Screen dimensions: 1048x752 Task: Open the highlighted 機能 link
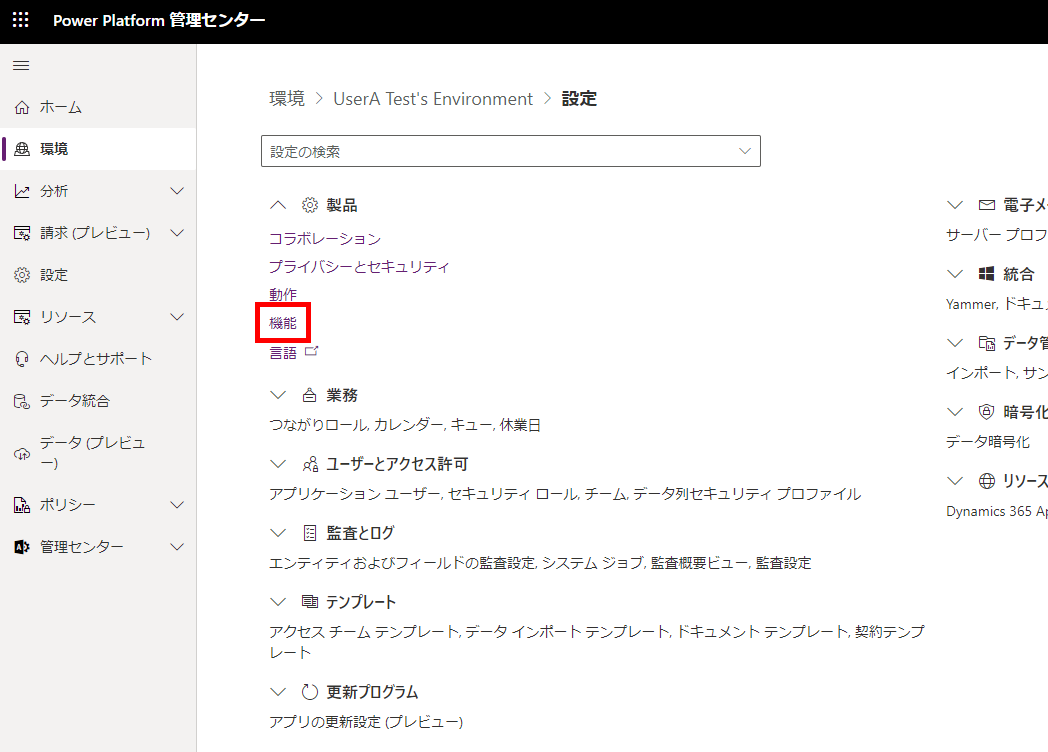pyautogui.click(x=283, y=323)
